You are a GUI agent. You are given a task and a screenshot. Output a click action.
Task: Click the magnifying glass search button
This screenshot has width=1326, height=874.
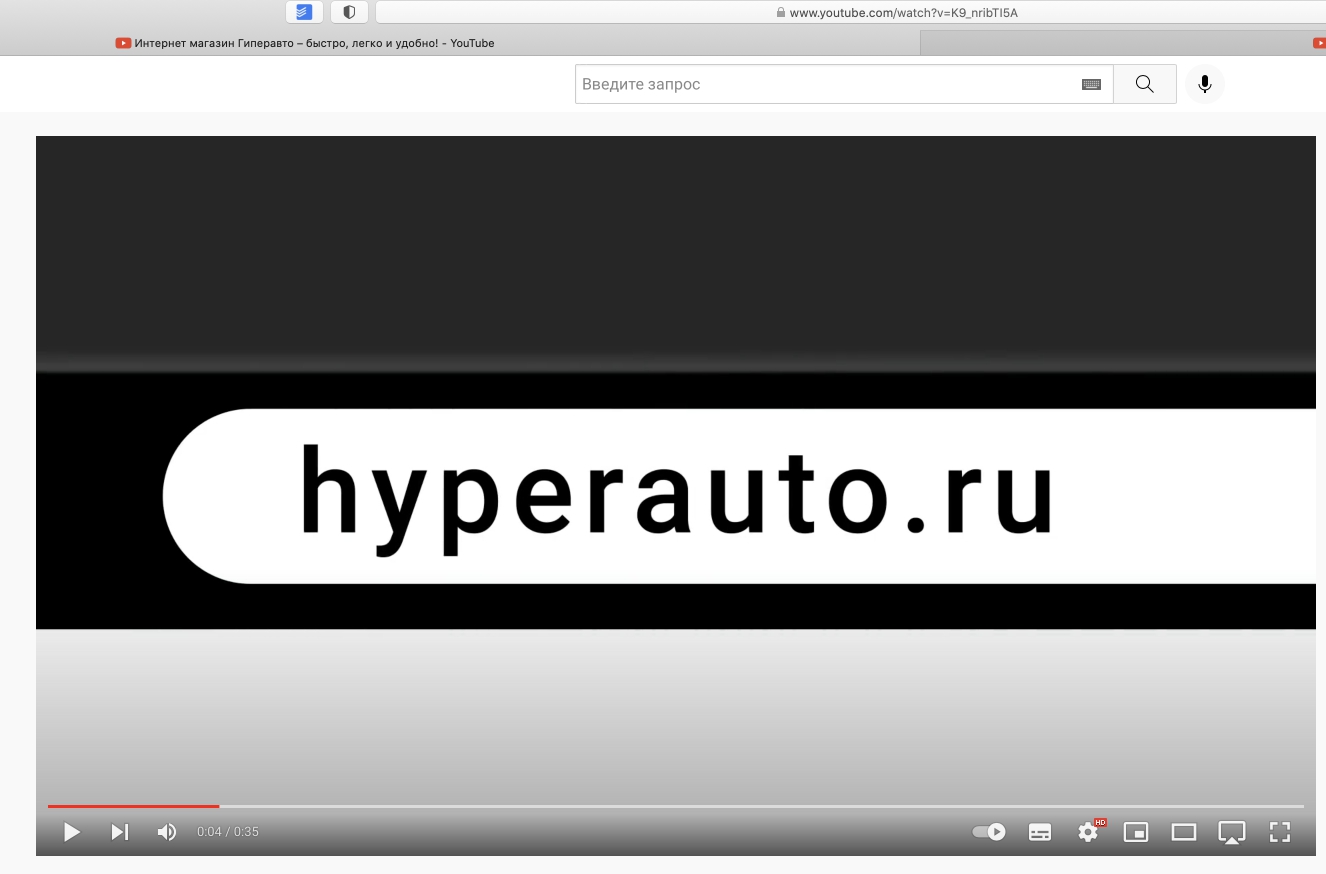1145,85
